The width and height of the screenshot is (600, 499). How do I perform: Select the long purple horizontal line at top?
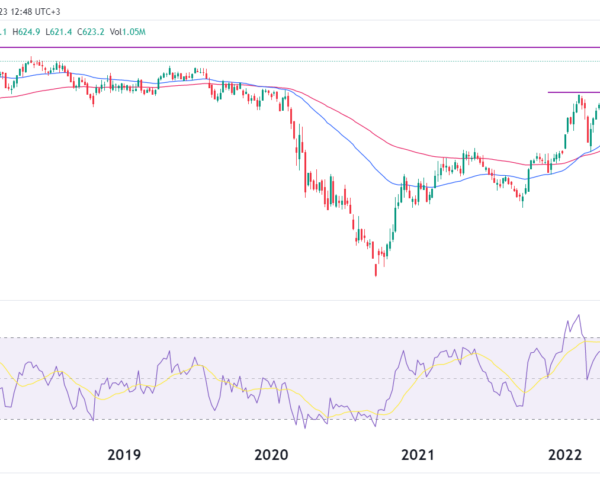300,47
